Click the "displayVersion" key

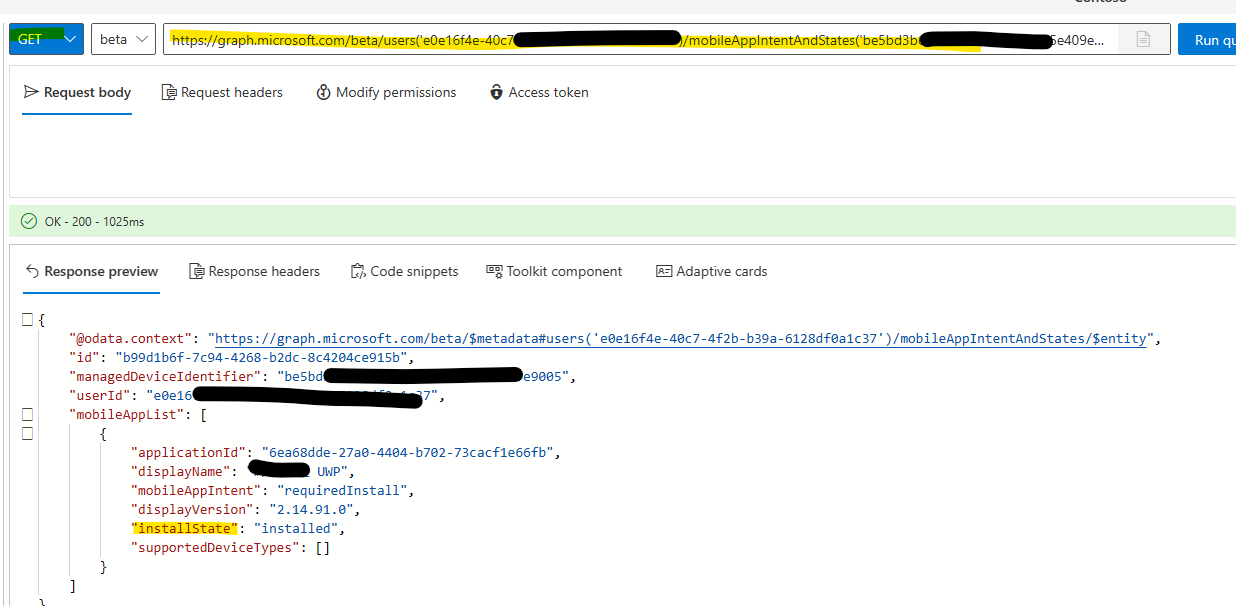point(191,509)
